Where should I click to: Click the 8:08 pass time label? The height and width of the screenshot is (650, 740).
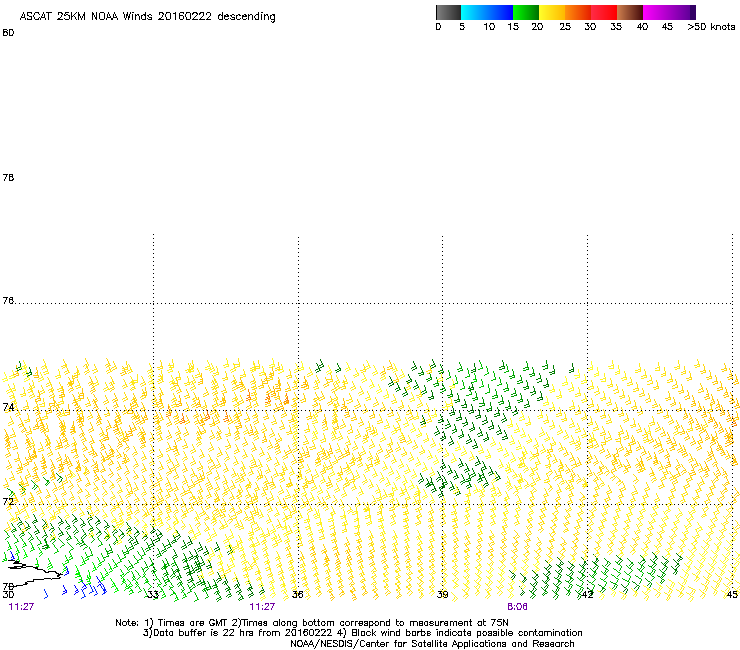[517, 607]
